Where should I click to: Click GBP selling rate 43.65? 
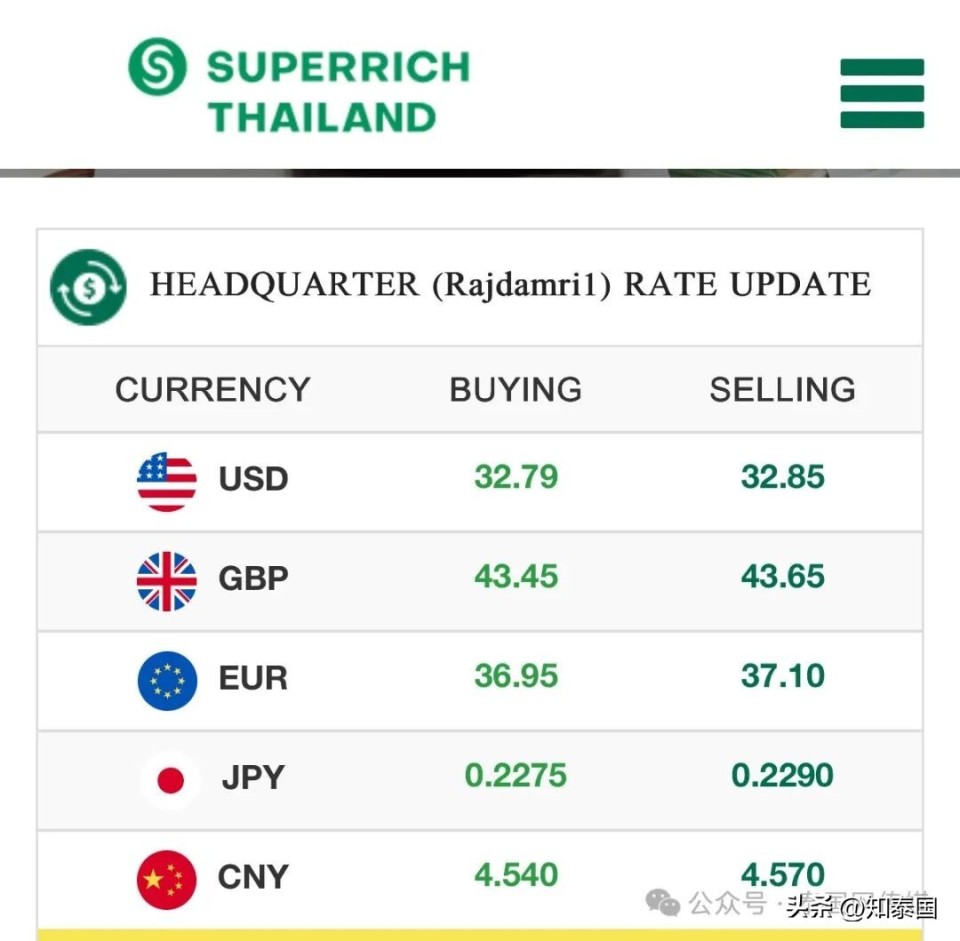coord(782,576)
